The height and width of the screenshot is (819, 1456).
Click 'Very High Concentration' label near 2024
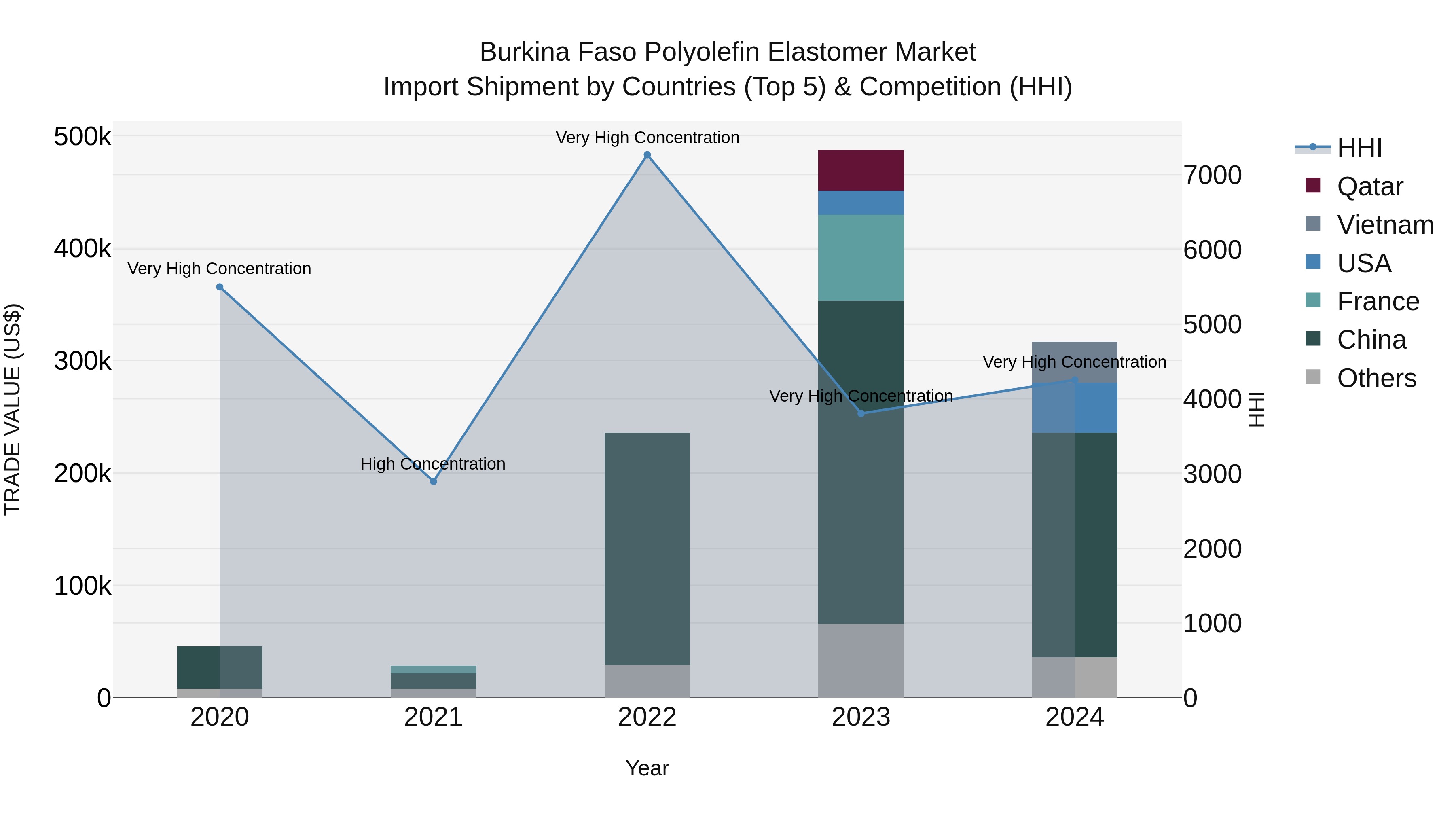point(1075,362)
